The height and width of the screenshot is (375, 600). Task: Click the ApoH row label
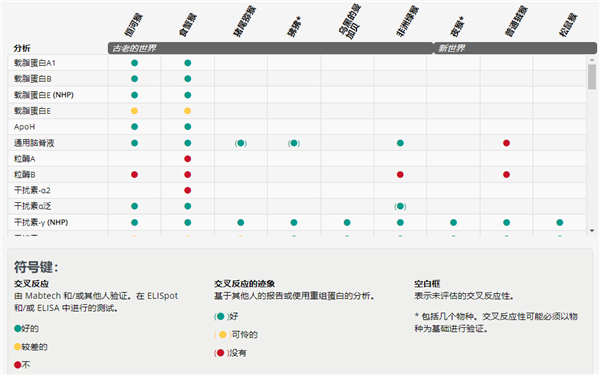[x=24, y=127]
